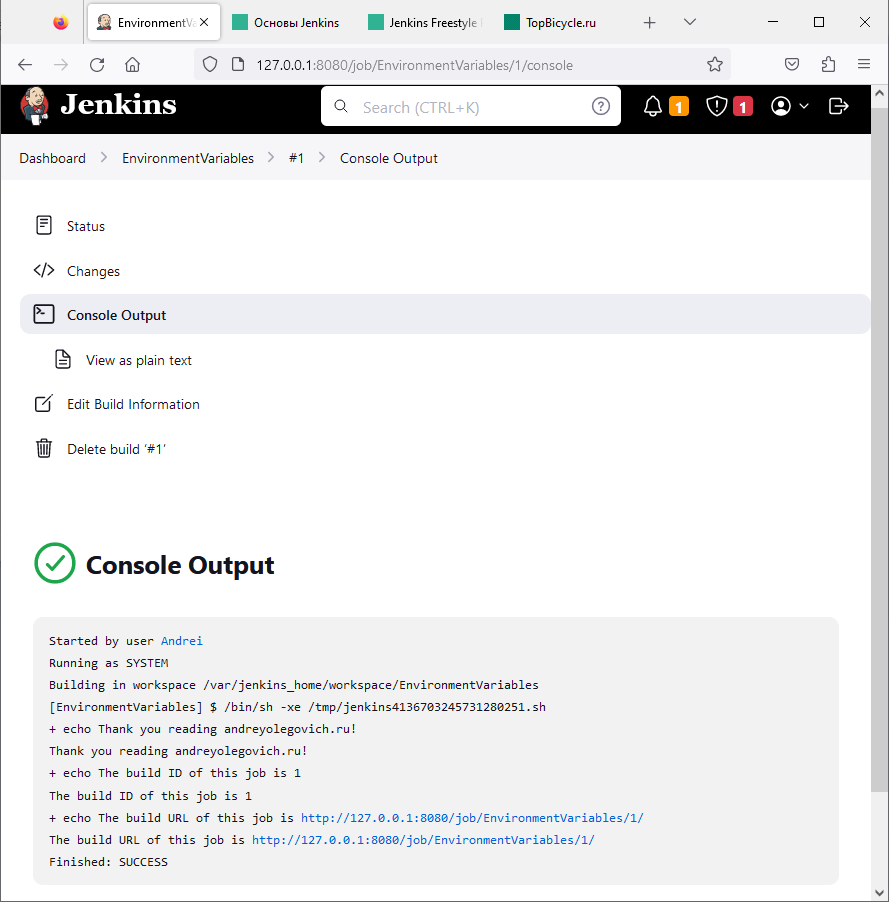
Task: Expand the chevron after #1 in the breadcrumb
Action: [322, 158]
